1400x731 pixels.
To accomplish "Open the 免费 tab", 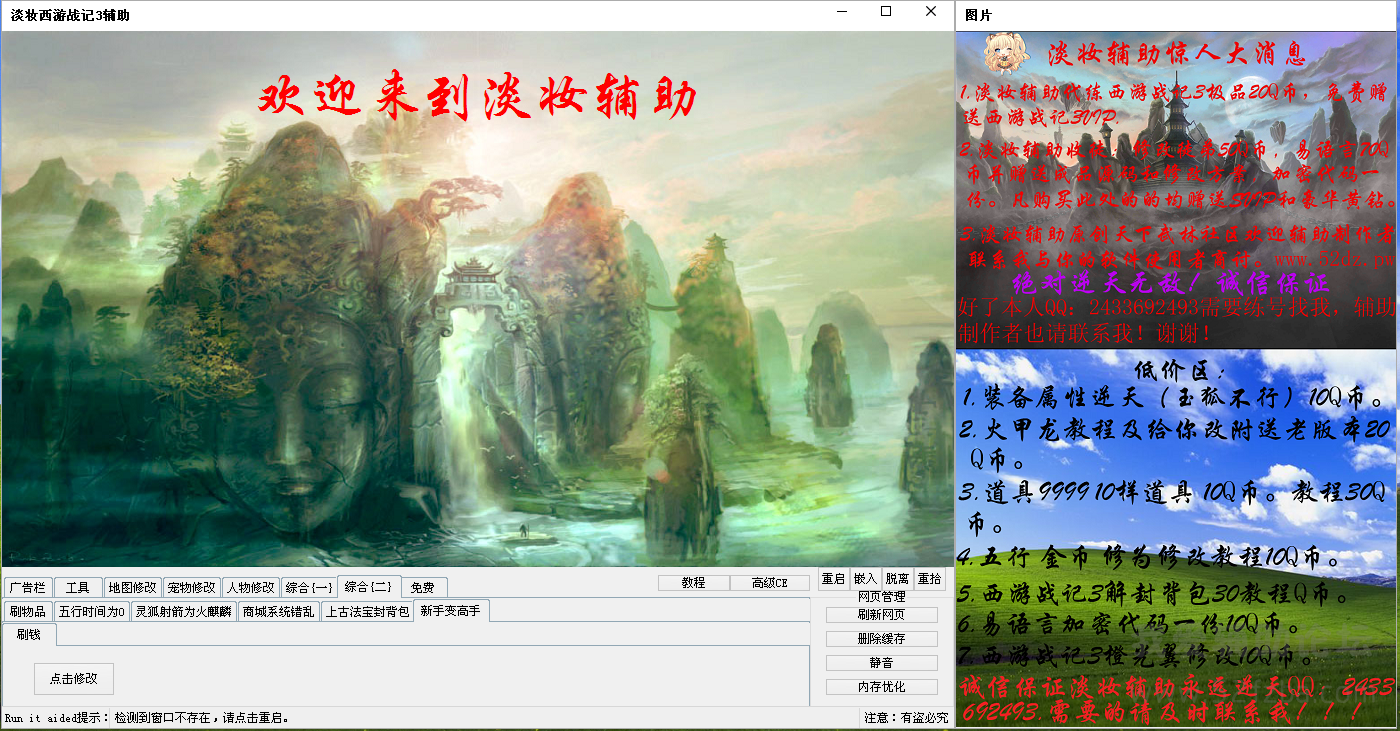I will (x=423, y=587).
